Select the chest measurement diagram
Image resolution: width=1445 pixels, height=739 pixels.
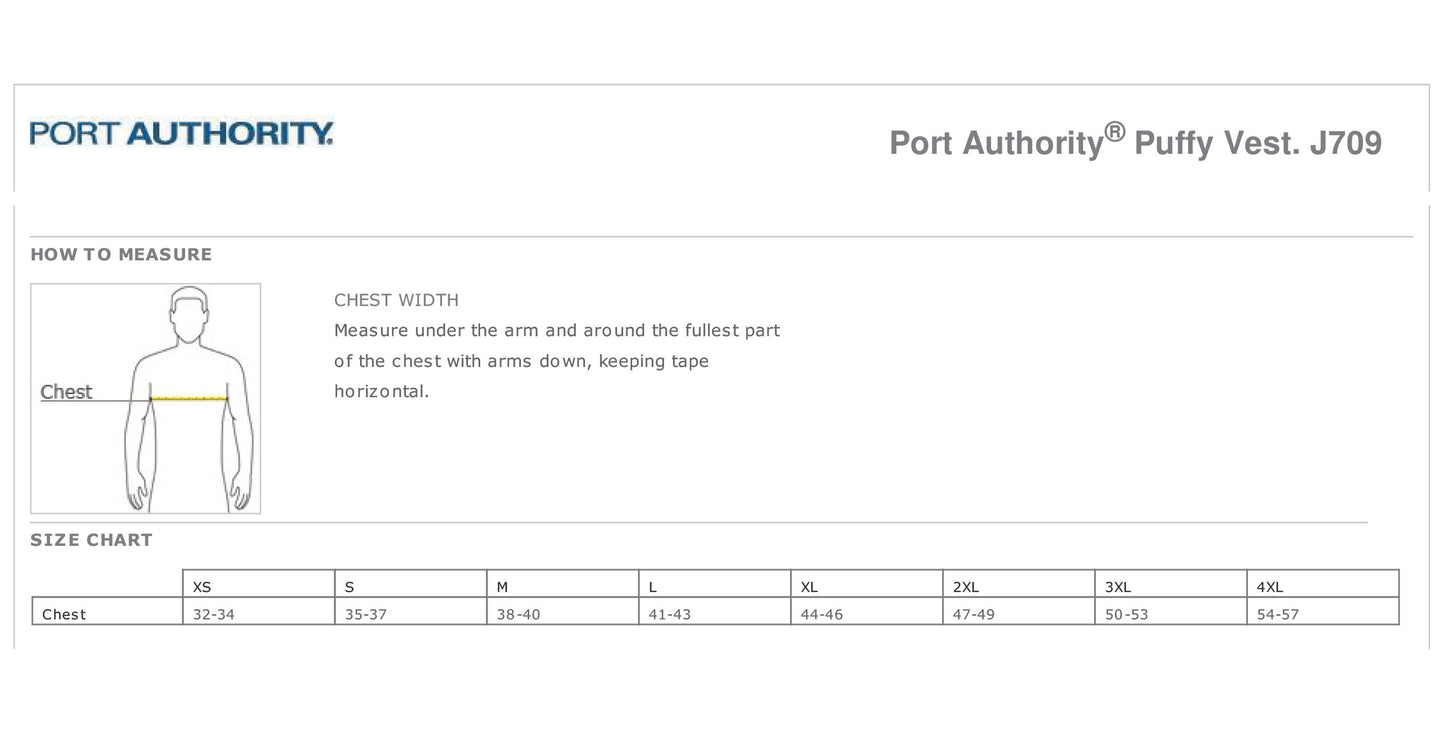click(146, 398)
